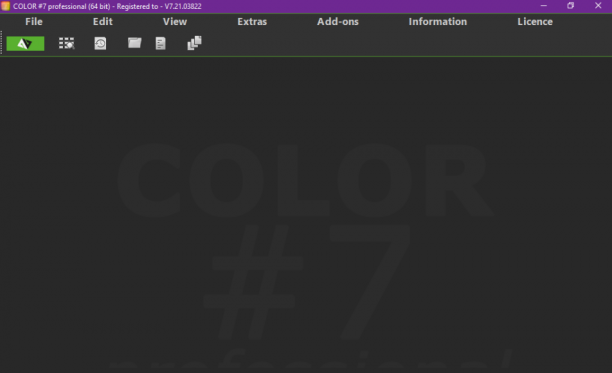The height and width of the screenshot is (373, 612).
Task: Click the text document toolbar icon
Action: coord(160,43)
